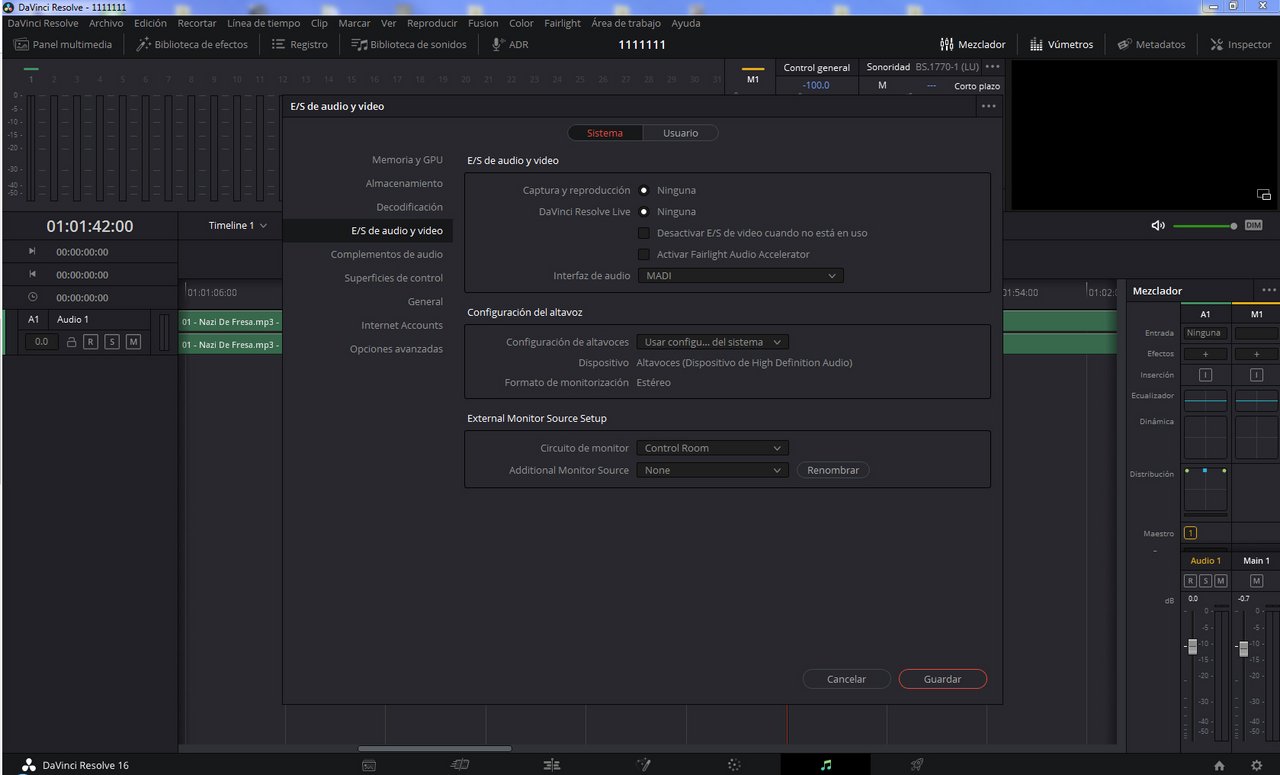Viewport: 1280px width, 775px height.
Task: Enable Activar Fairlight Audio Accelerator checkbox
Action: pyautogui.click(x=644, y=254)
